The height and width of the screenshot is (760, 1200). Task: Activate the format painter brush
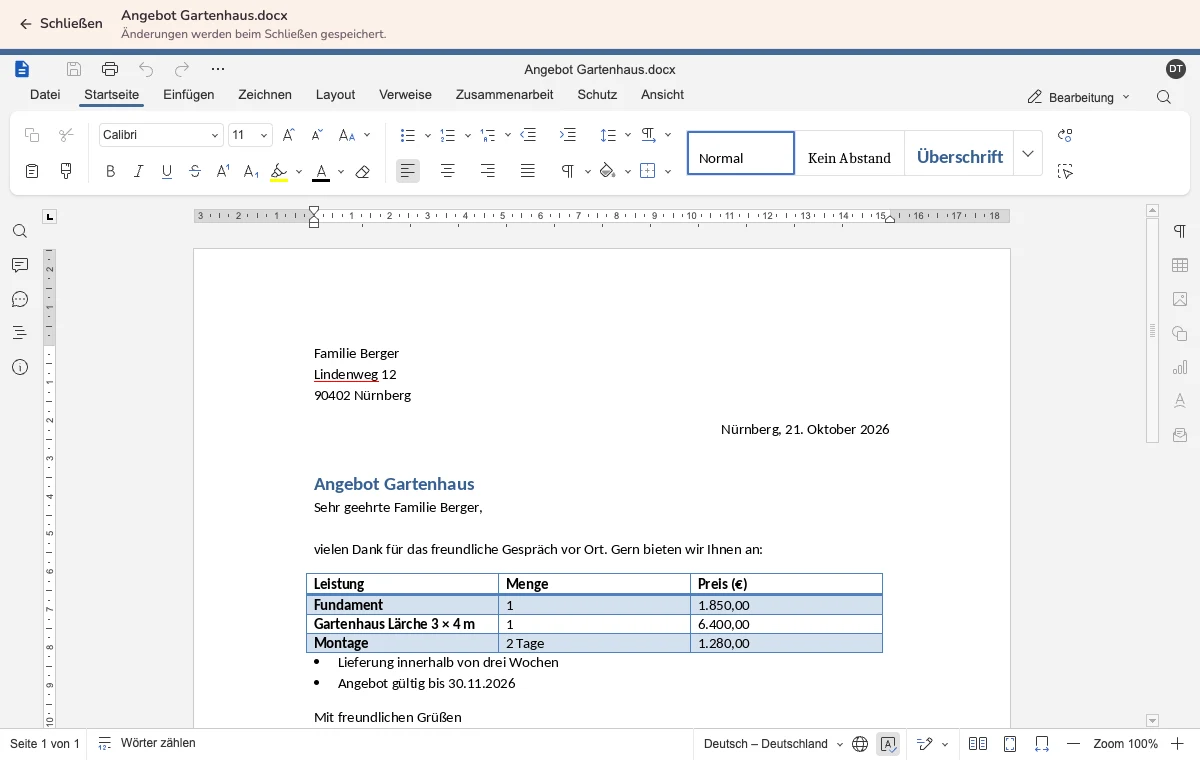pyautogui.click(x=66, y=171)
